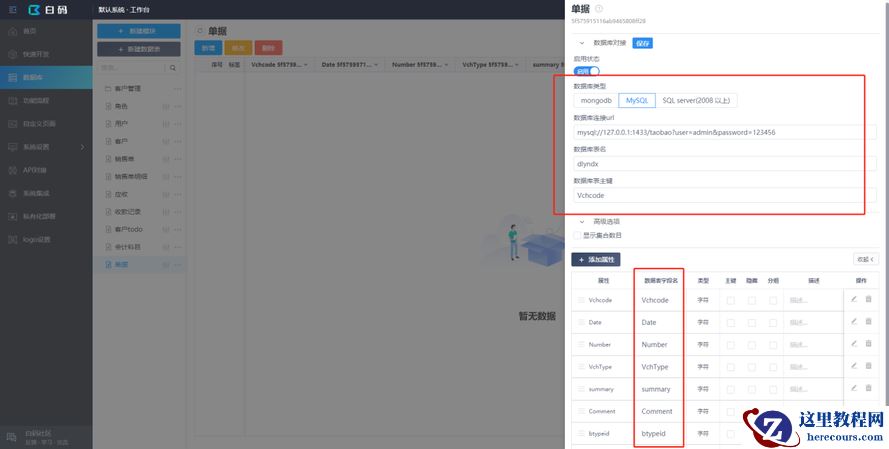Image resolution: width=889 pixels, height=449 pixels.
Task: Open the more-options dots for 客户todo table
Action: (177, 230)
